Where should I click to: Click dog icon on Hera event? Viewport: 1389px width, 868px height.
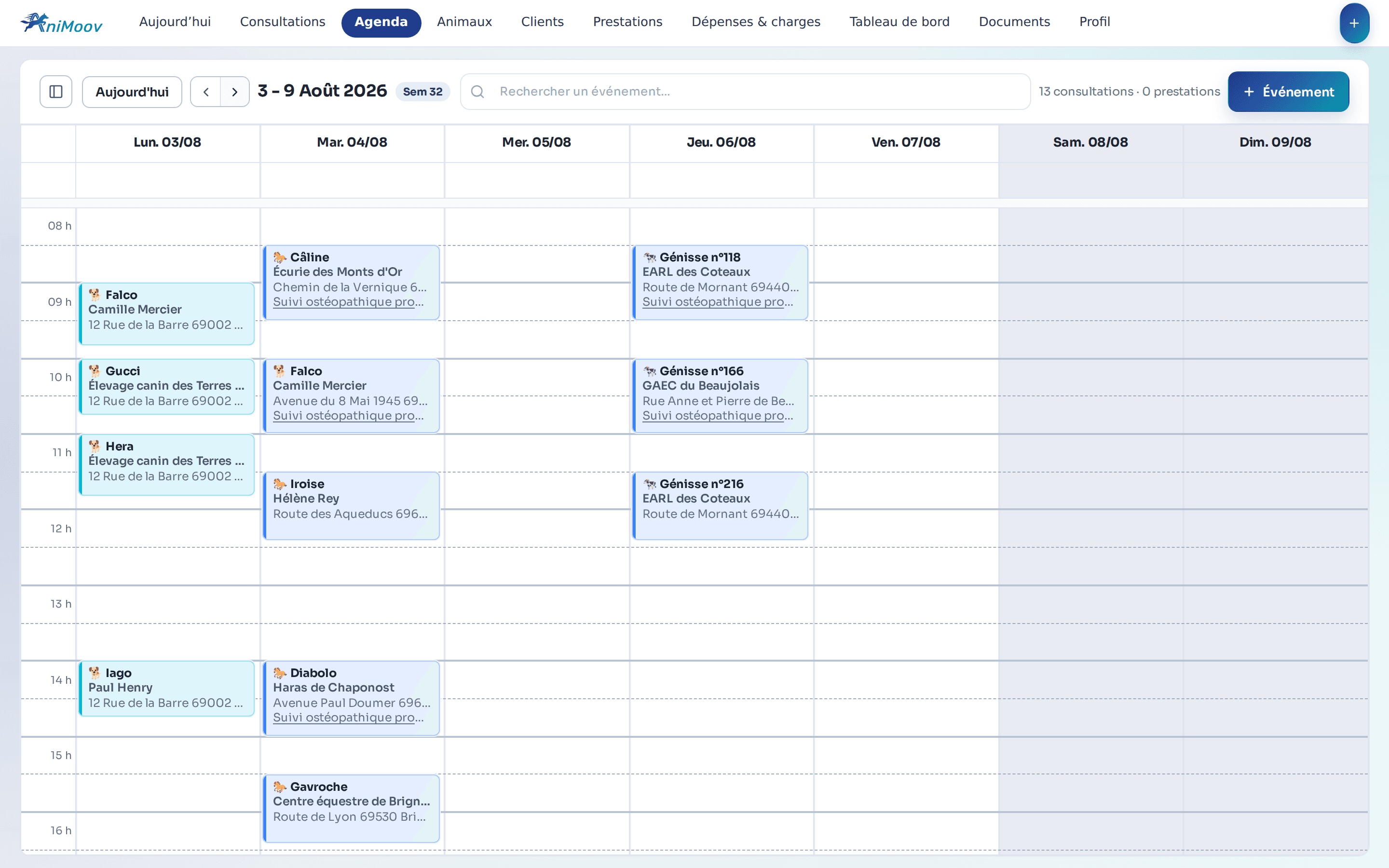click(95, 446)
